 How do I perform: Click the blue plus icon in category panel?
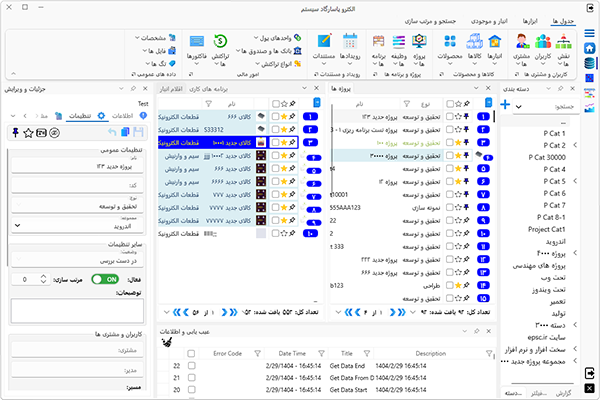(x=504, y=105)
